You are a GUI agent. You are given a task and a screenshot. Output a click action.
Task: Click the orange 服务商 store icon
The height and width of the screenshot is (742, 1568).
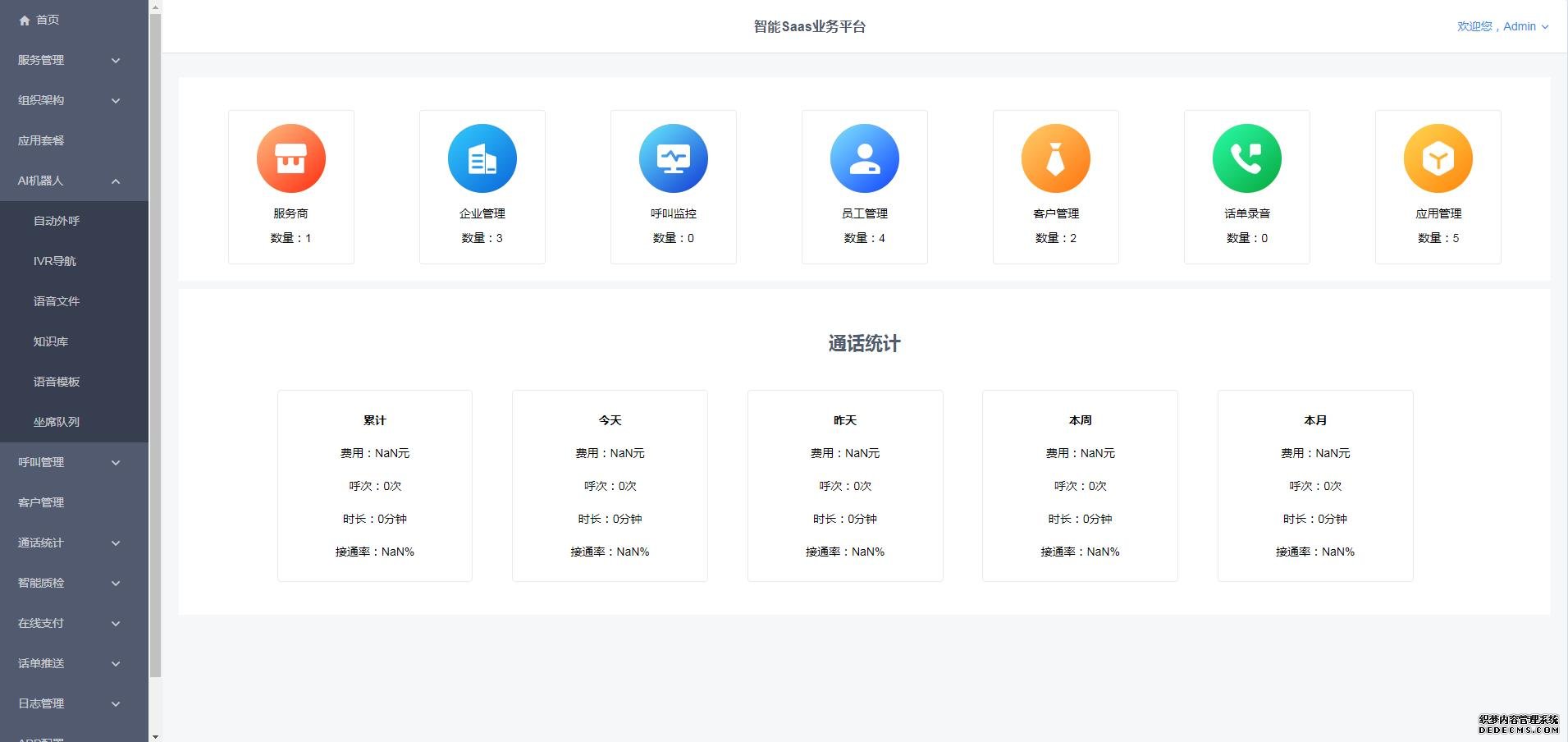point(290,158)
